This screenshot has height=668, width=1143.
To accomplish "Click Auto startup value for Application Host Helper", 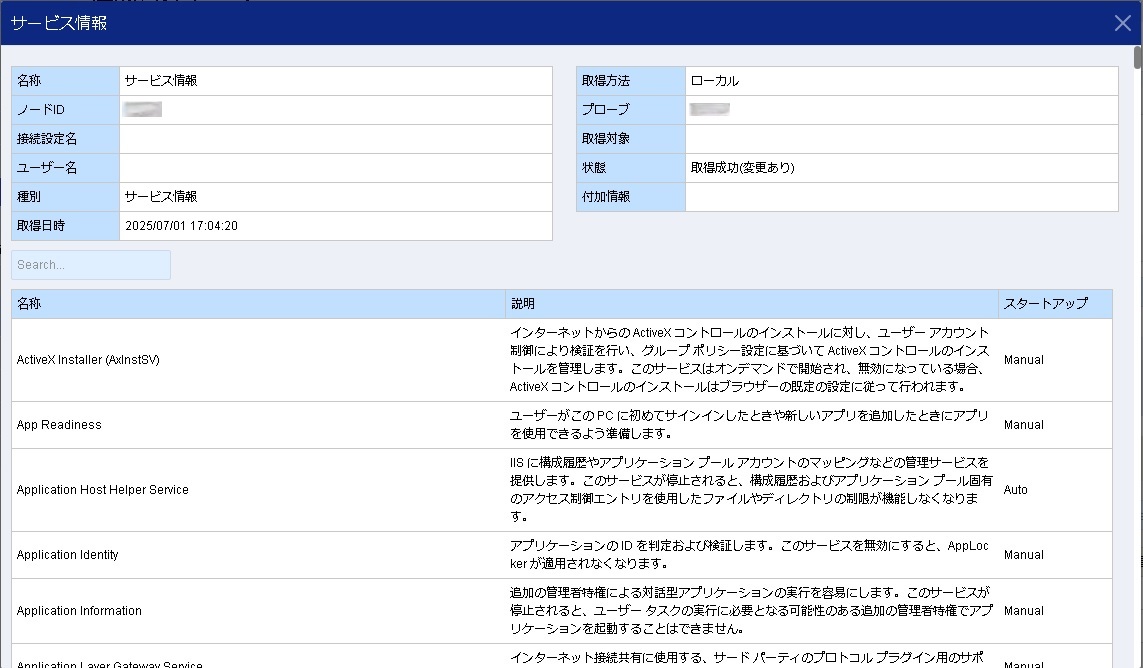I will 1015,489.
